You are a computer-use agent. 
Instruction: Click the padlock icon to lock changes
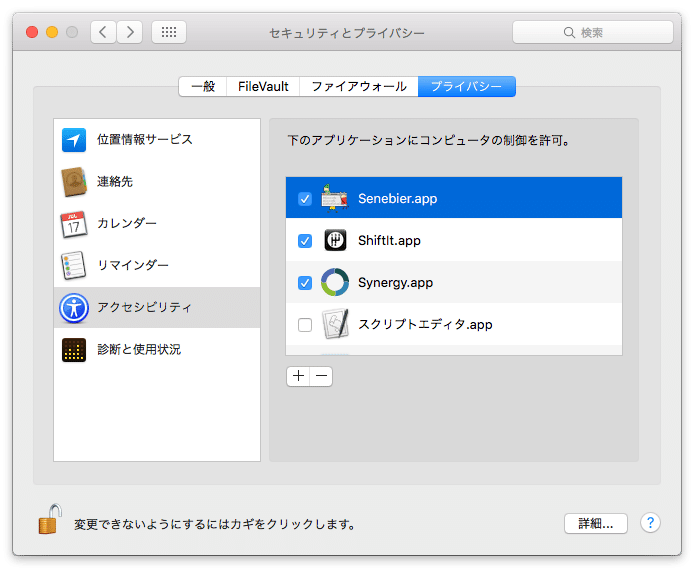point(50,519)
